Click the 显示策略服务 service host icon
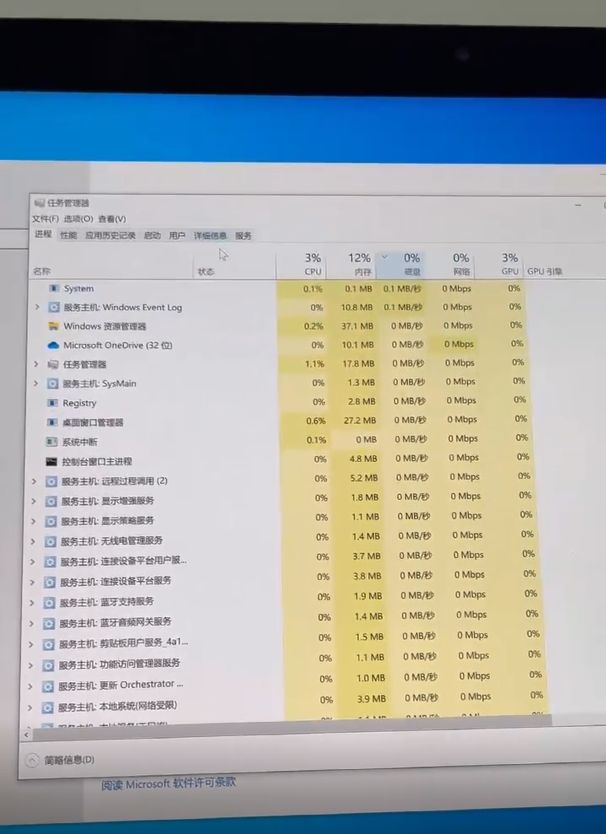This screenshot has height=834, width=606. [x=51, y=521]
